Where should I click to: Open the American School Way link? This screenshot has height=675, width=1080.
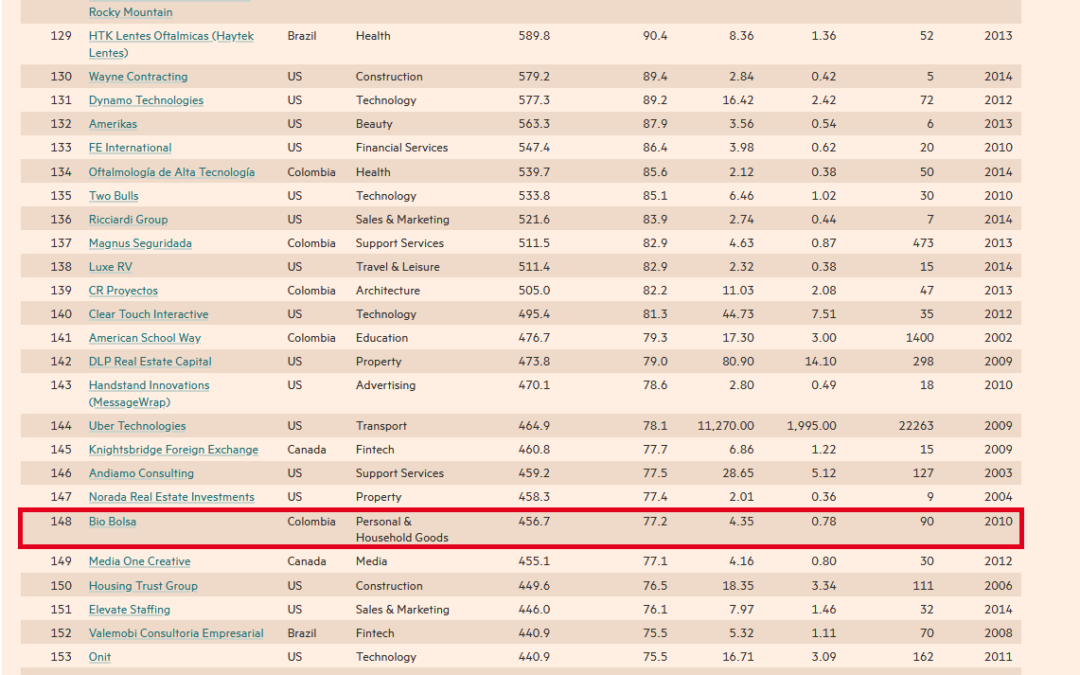[145, 338]
